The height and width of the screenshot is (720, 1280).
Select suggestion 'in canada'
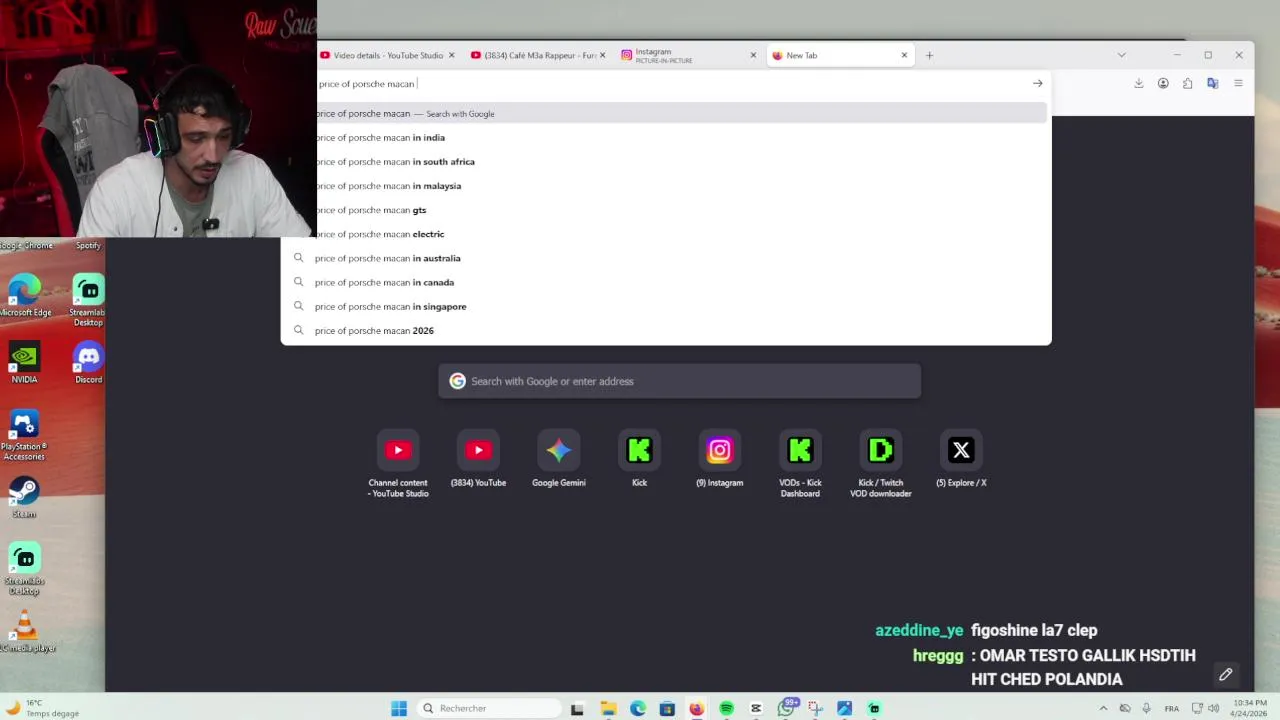(666, 282)
